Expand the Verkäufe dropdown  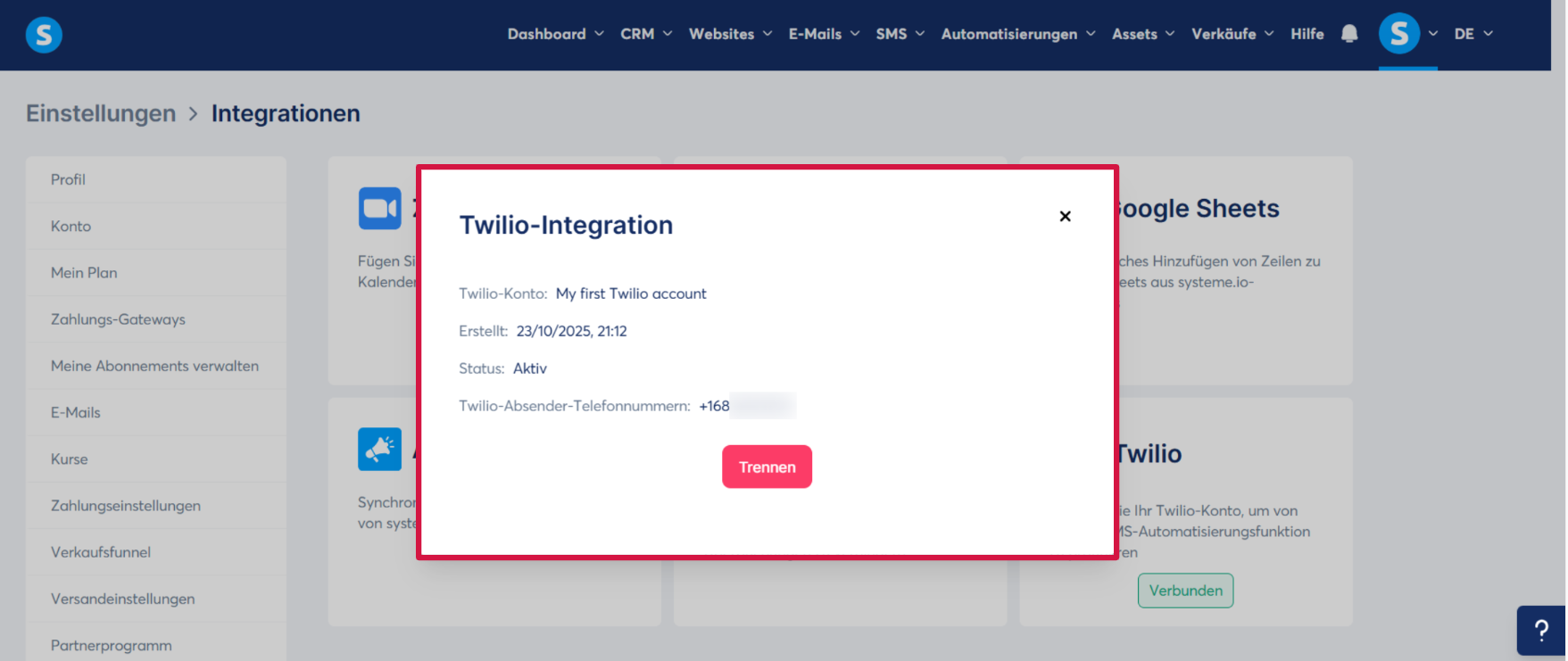pyautogui.click(x=1232, y=34)
